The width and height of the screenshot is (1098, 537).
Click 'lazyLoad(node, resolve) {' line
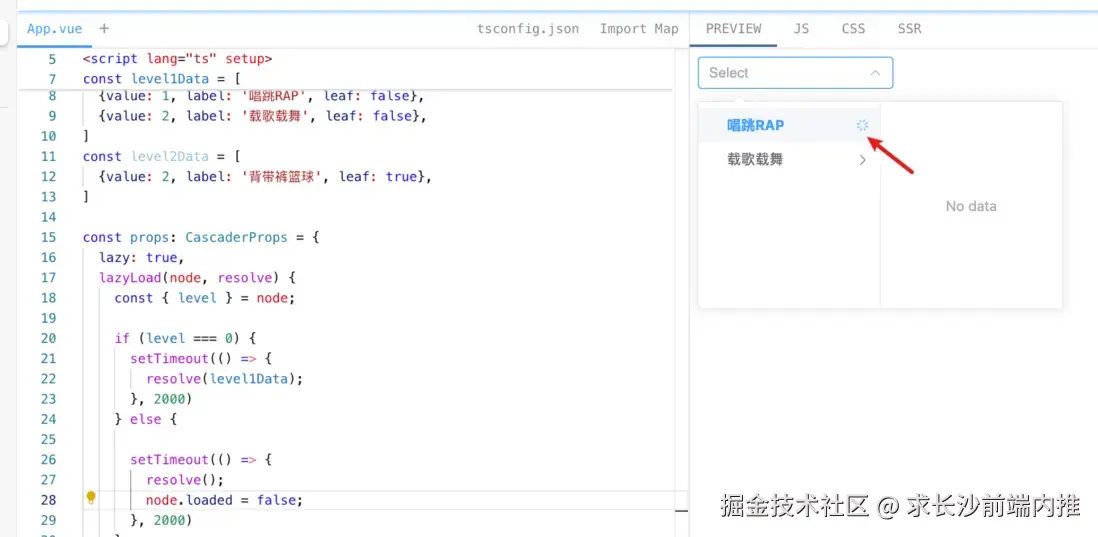point(197,277)
